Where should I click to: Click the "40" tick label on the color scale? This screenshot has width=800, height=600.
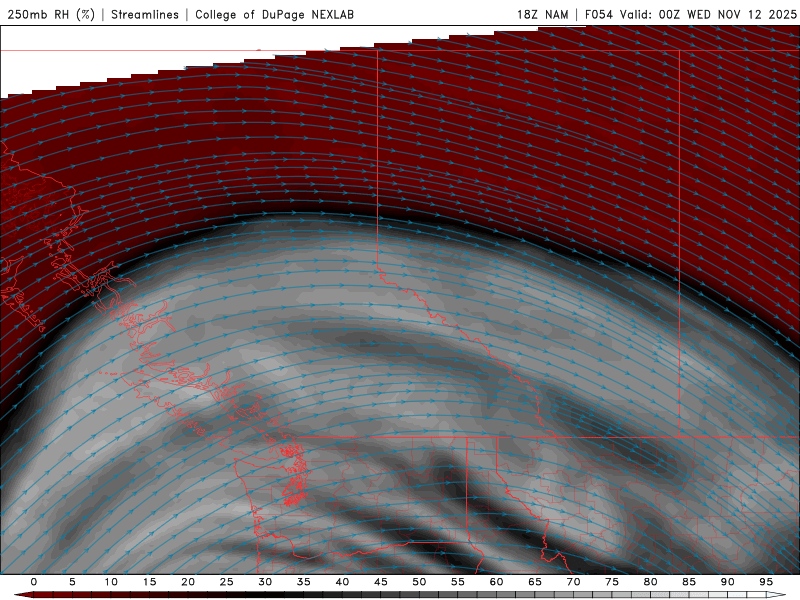(x=342, y=582)
